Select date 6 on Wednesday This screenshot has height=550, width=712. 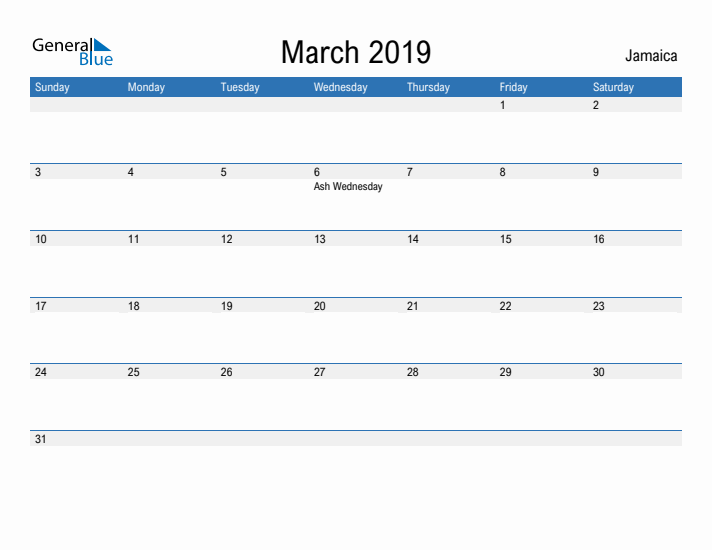pos(317,172)
